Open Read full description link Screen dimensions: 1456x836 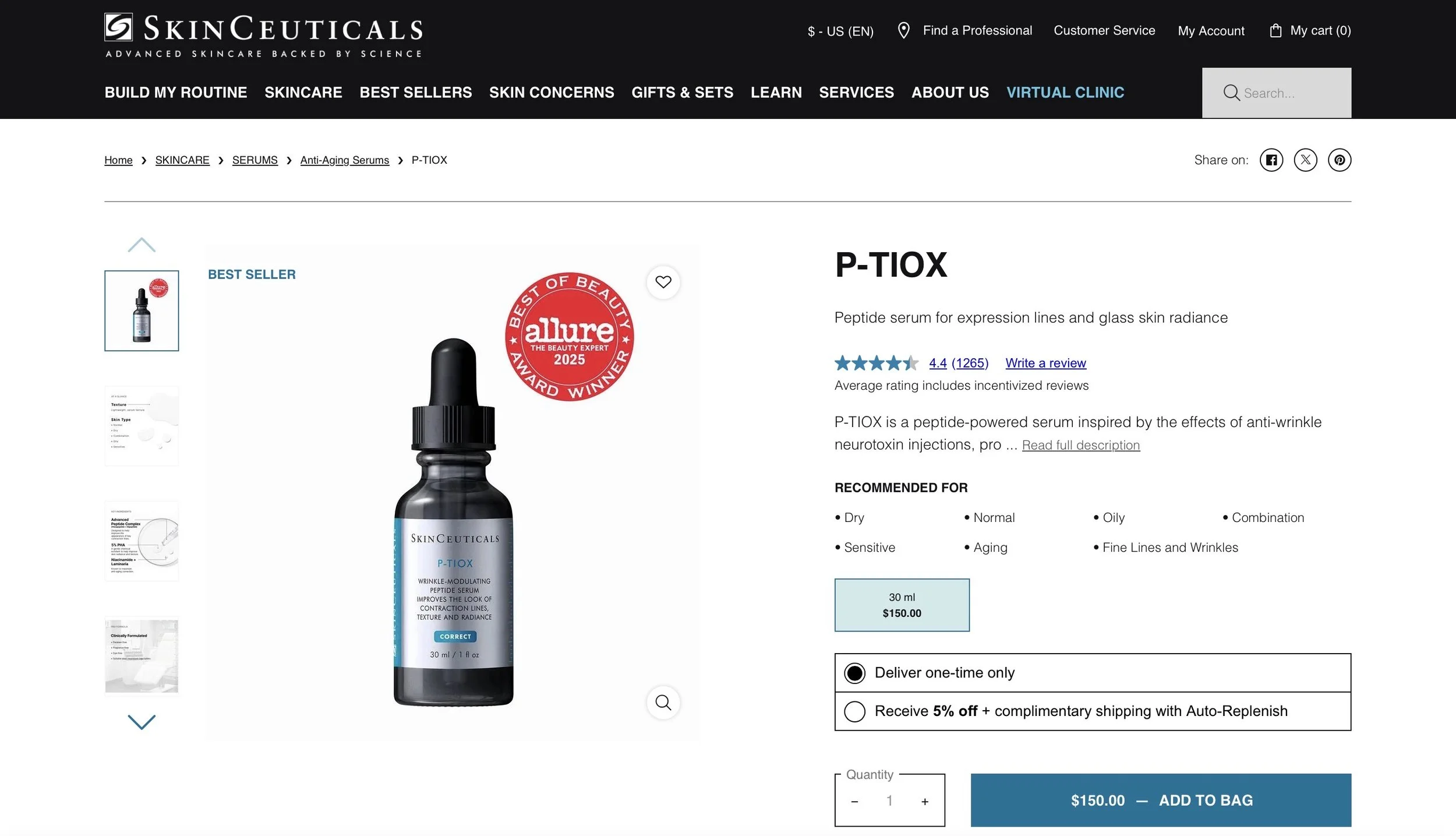[1080, 445]
